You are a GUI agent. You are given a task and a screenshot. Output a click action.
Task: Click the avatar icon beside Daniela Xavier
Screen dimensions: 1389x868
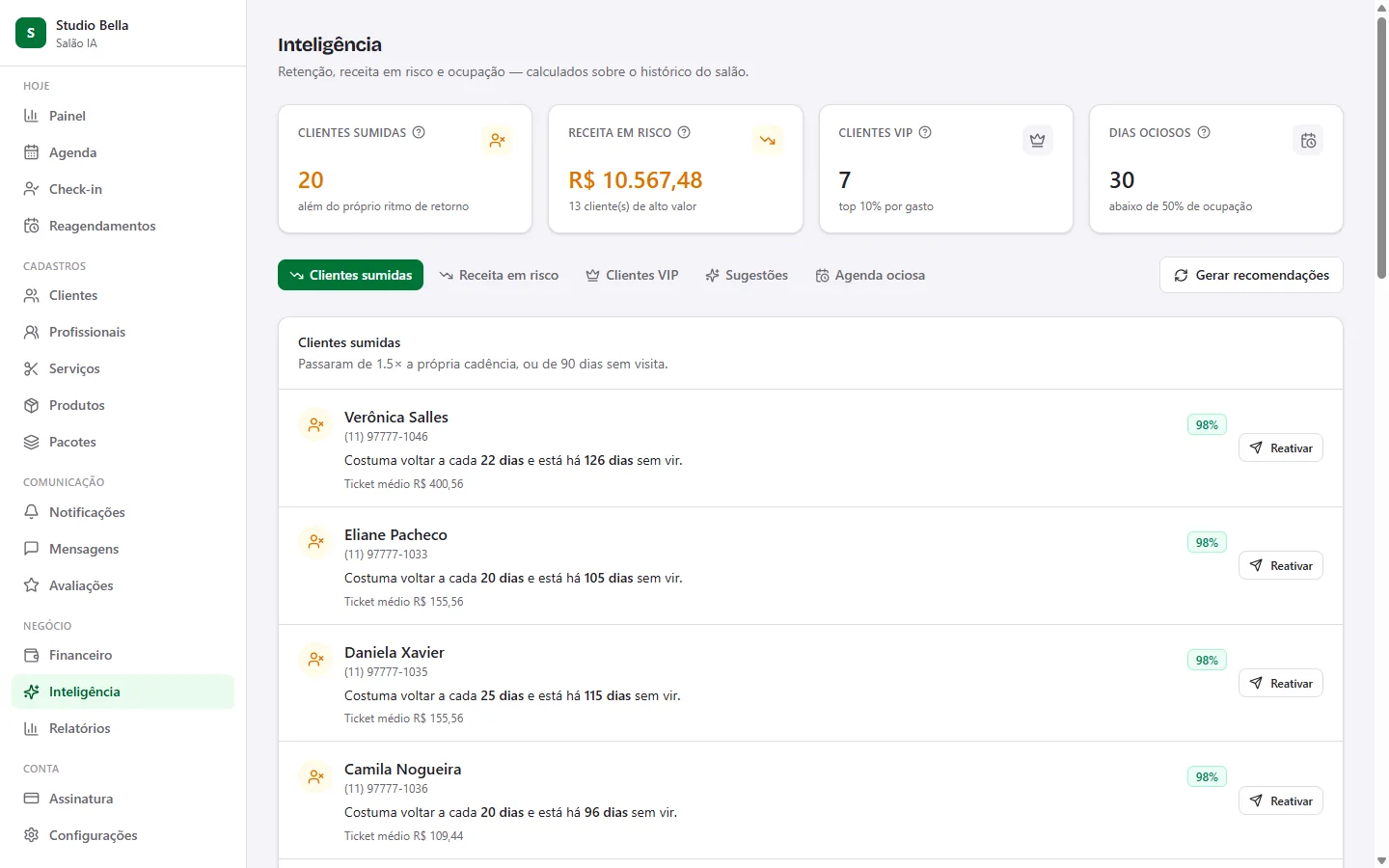pos(315,660)
